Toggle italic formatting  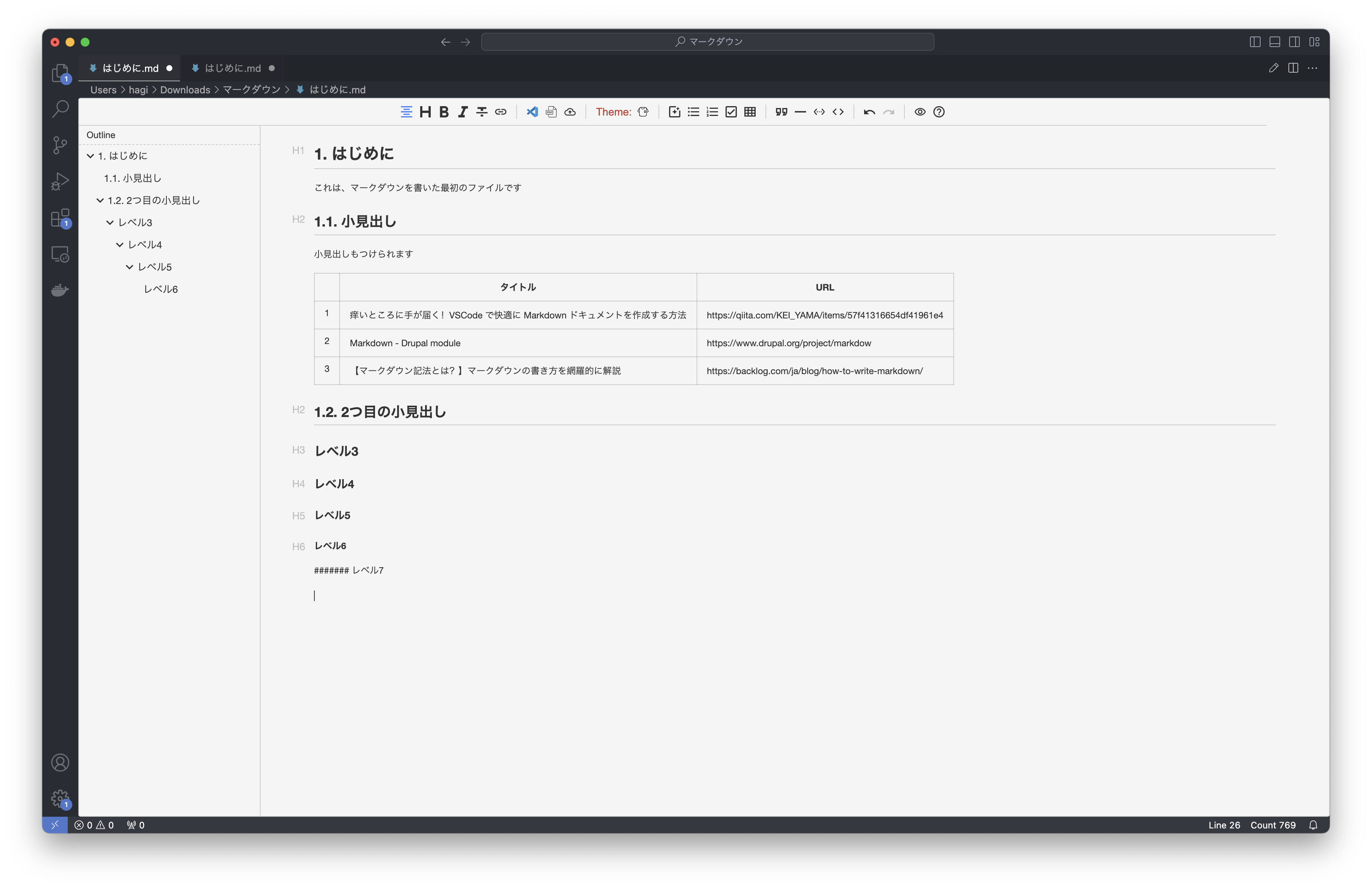point(463,112)
